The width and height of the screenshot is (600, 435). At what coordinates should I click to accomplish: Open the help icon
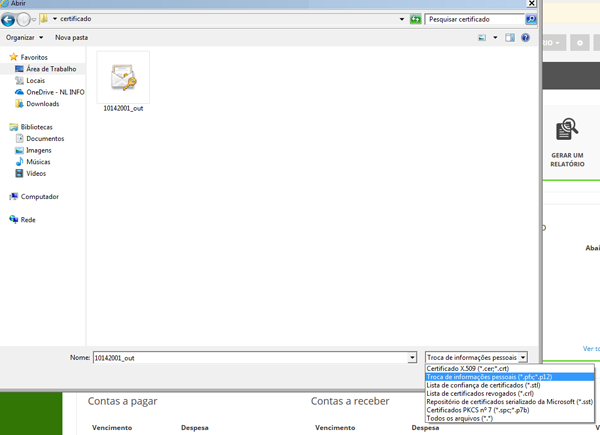click(x=525, y=37)
